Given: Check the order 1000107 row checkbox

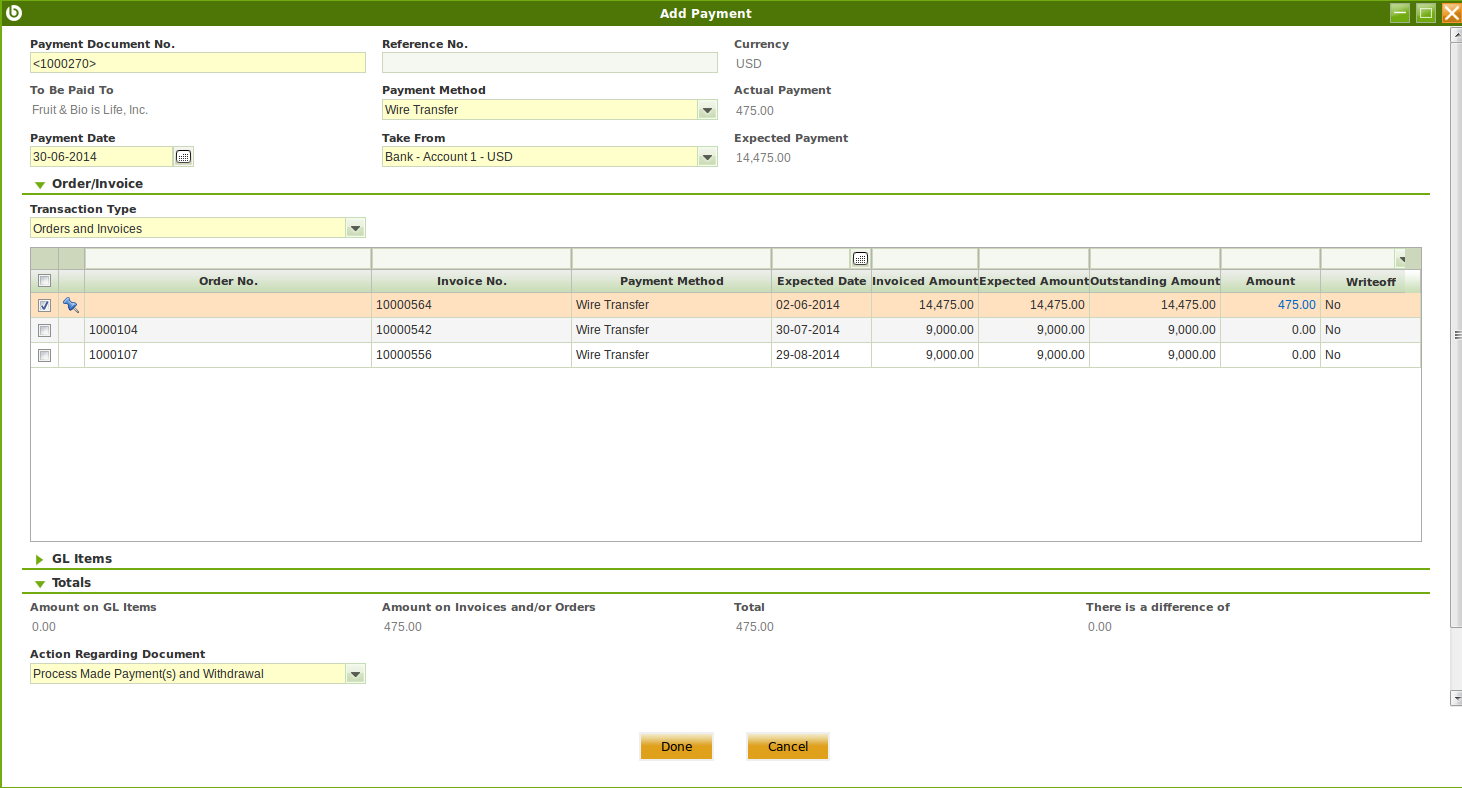Looking at the screenshot, I should 44,355.
